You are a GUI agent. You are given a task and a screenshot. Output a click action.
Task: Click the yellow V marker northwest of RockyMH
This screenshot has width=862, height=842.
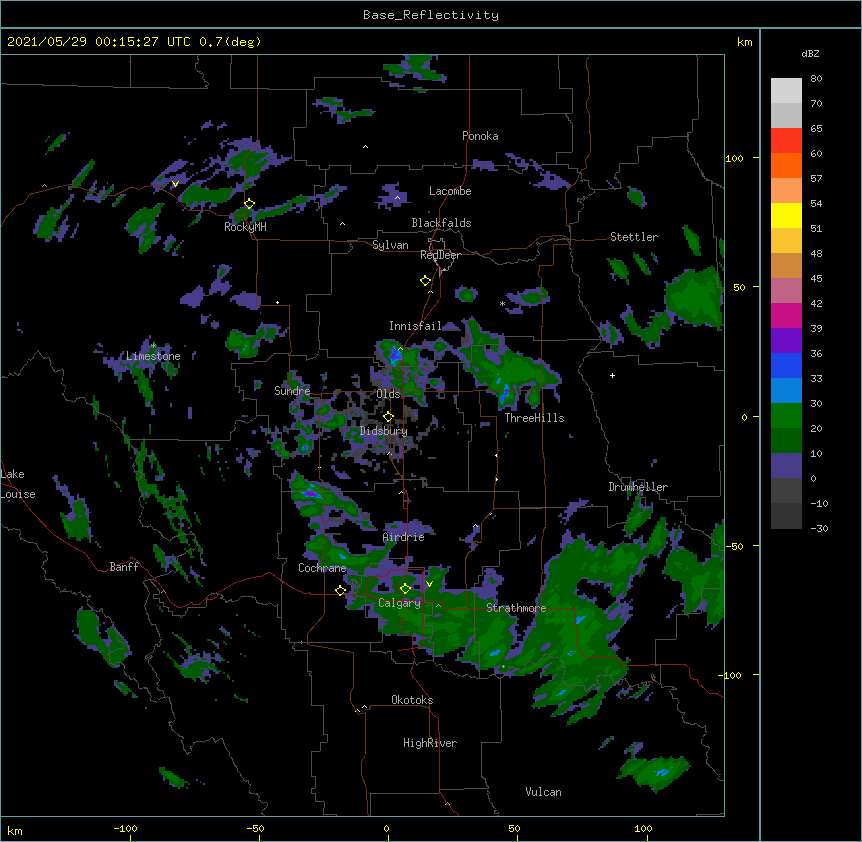(x=175, y=184)
